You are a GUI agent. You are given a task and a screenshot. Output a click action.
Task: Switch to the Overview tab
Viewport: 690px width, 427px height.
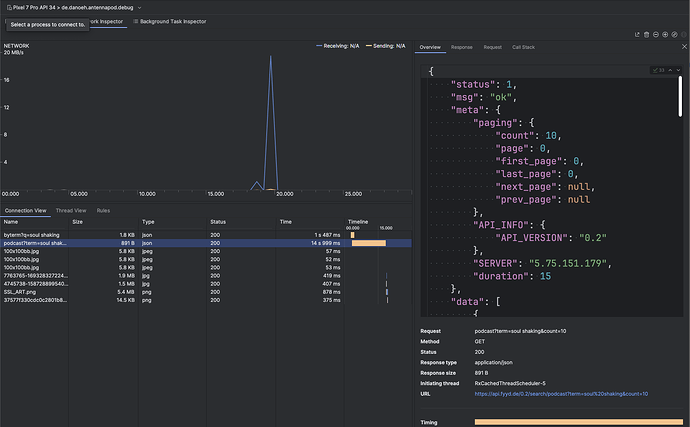tap(430, 47)
